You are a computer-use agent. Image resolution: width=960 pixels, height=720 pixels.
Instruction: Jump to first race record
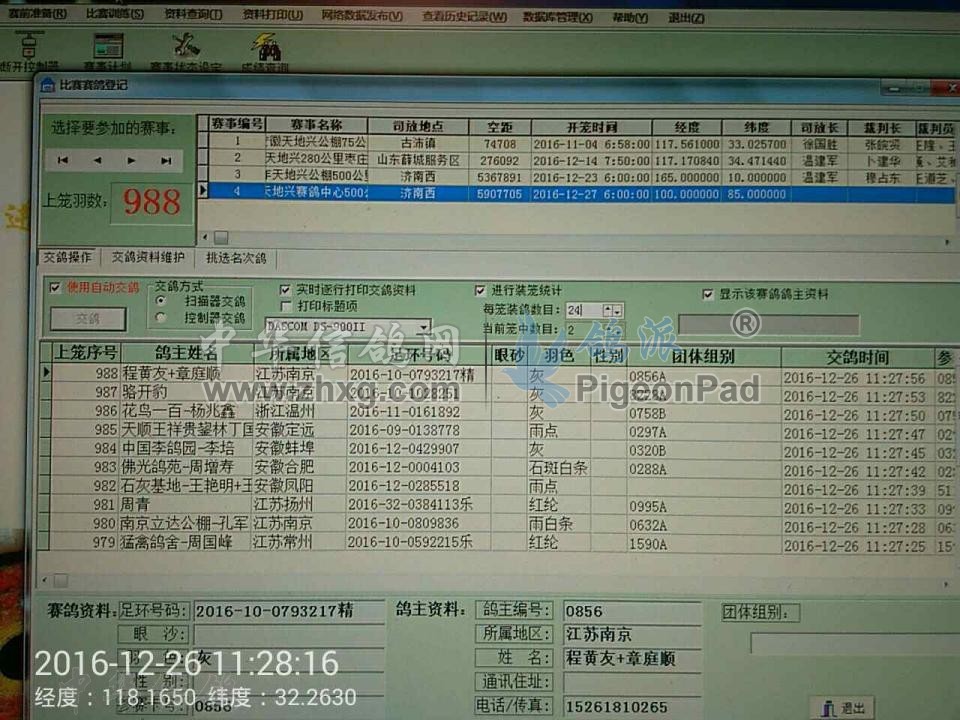click(62, 160)
